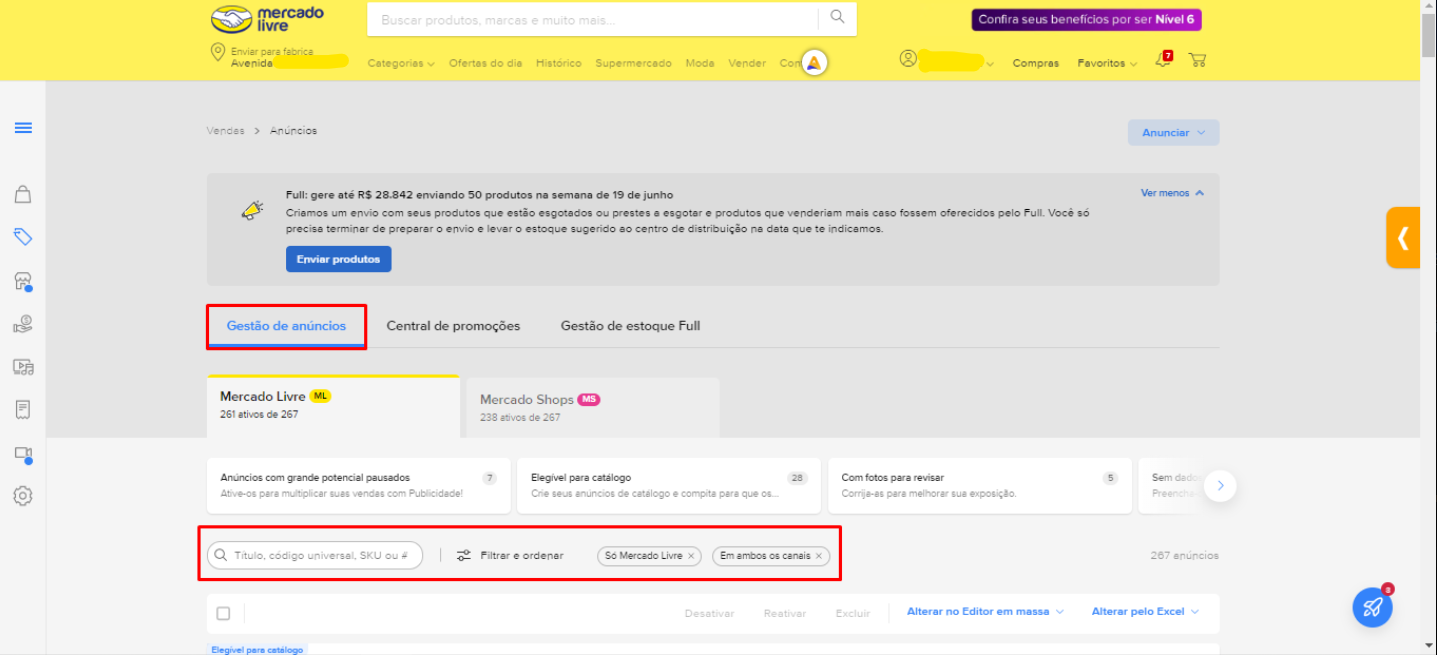Click the Mercado Livre logo
The image size is (1437, 655).
coord(268,19)
